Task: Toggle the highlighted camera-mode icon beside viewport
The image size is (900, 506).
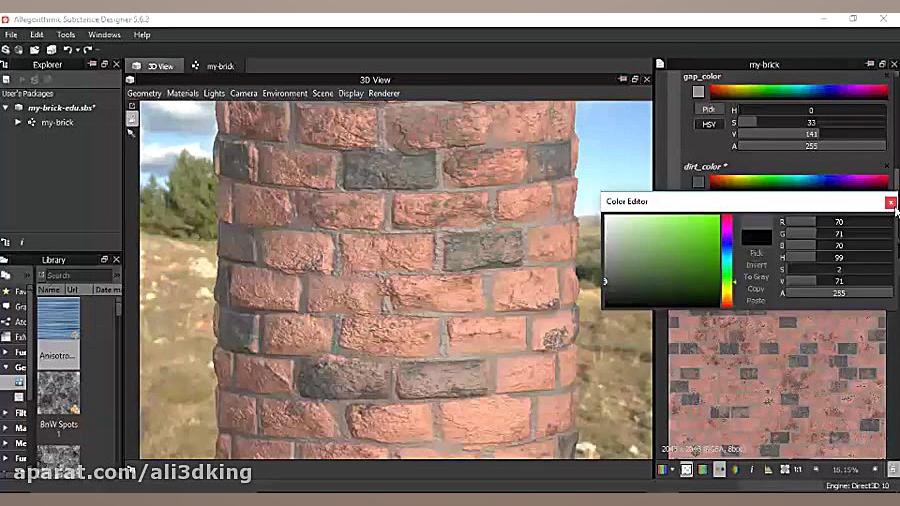Action: [132, 118]
